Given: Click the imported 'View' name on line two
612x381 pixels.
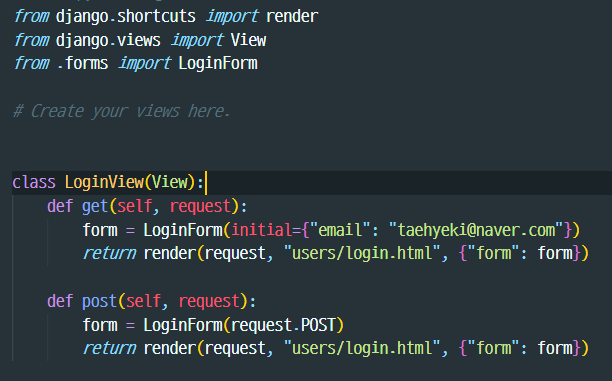Looking at the screenshot, I should coord(248,40).
